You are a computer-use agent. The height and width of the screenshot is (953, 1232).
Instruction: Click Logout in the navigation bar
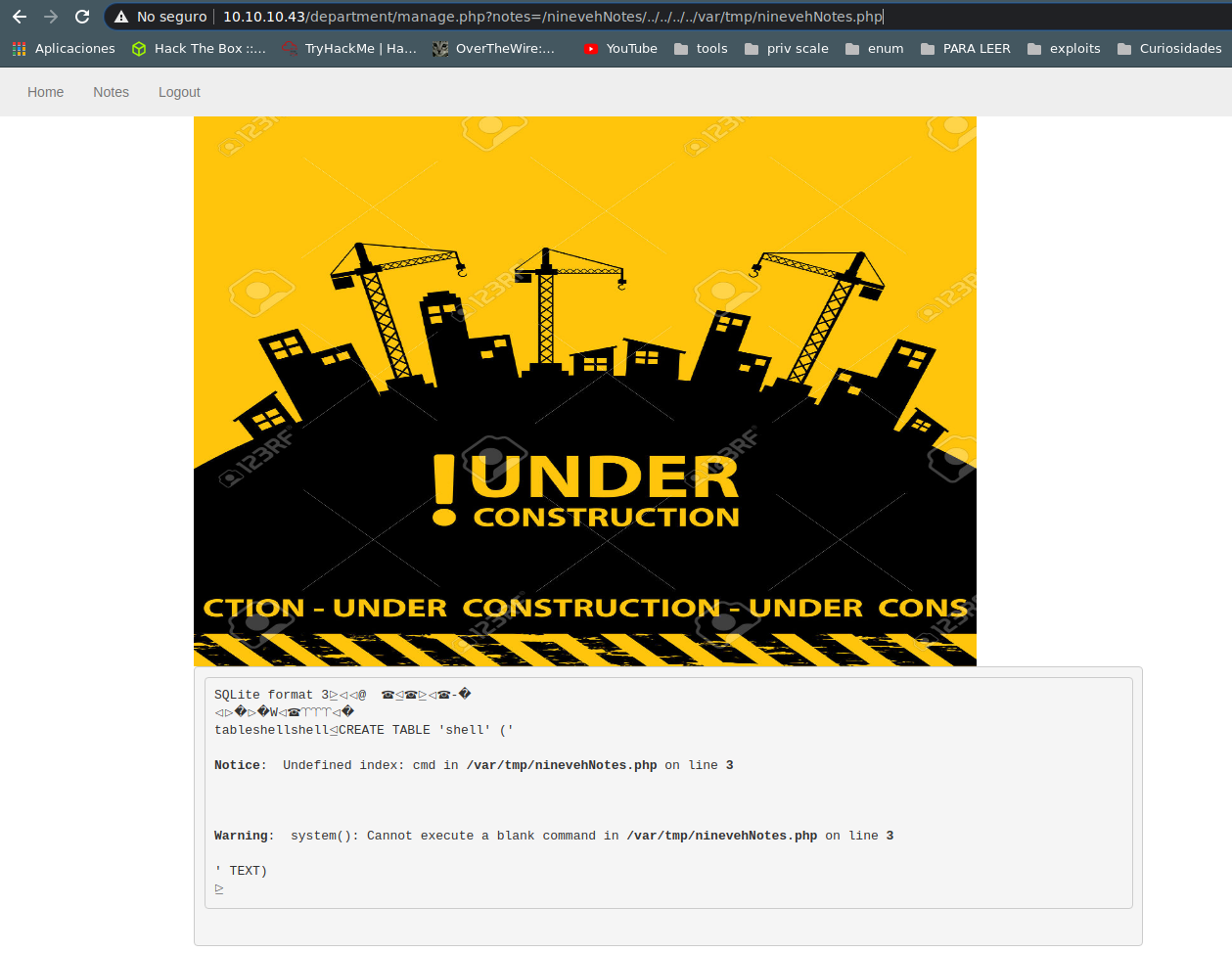pos(179,92)
